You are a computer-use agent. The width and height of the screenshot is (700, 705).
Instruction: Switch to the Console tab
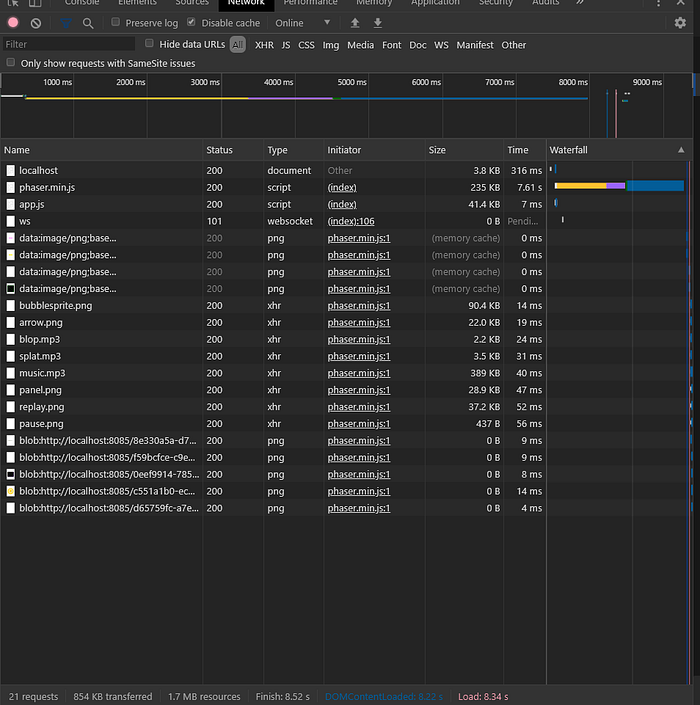82,3
